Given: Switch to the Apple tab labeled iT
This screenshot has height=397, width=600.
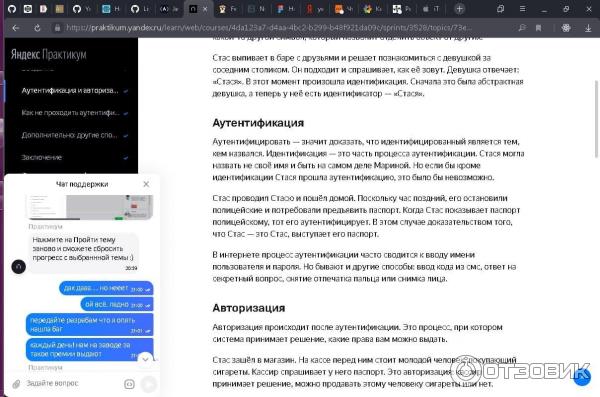Looking at the screenshot, I should coord(431,9).
